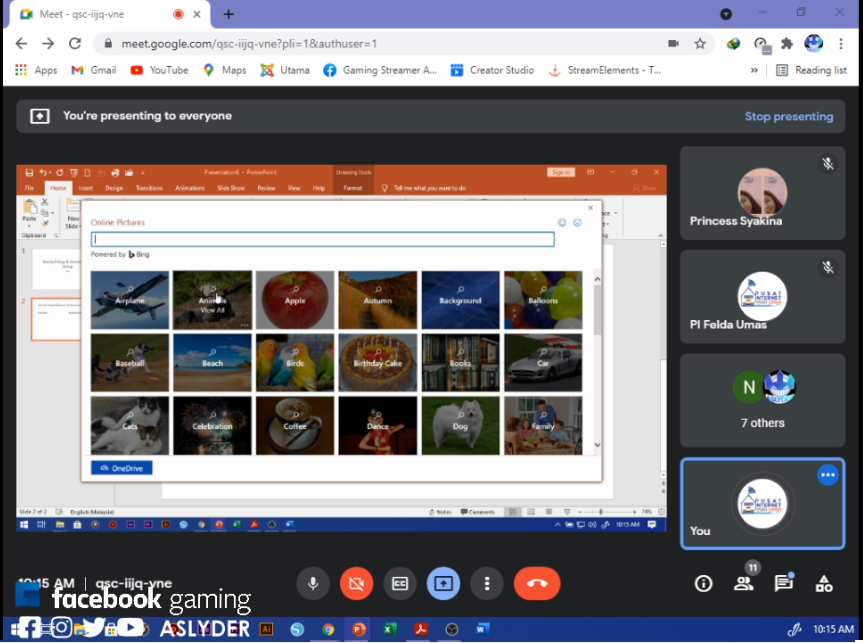Image resolution: width=863 pixels, height=643 pixels.
Task: Open the Excel icon in the Windows taskbar
Action: click(x=390, y=629)
